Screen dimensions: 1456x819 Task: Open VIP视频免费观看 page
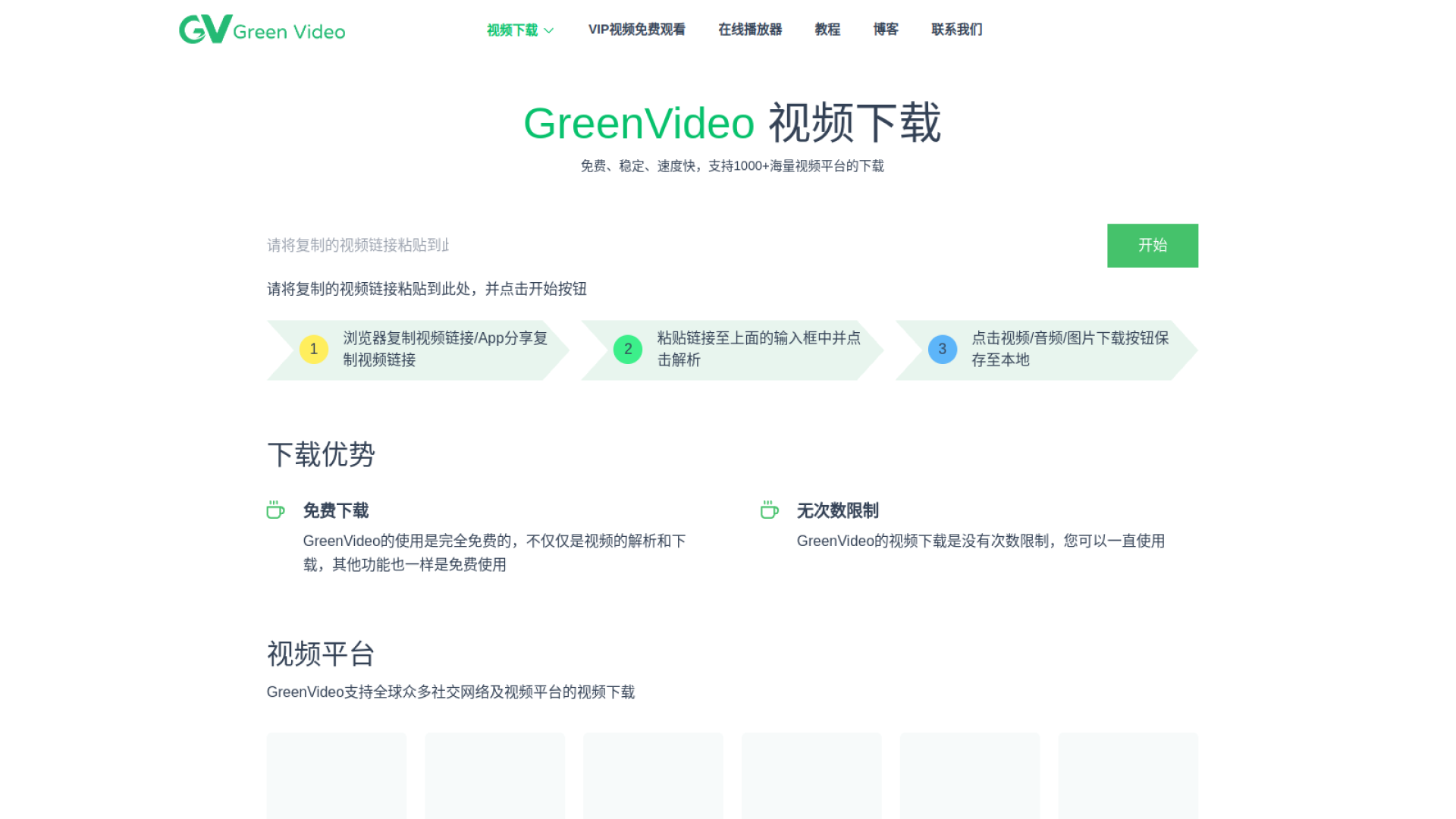coord(636,30)
